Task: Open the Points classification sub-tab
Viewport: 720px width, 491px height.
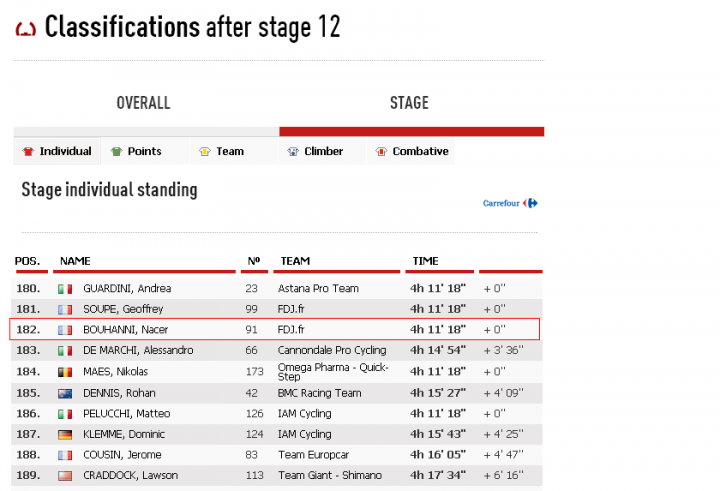Action: tap(144, 152)
